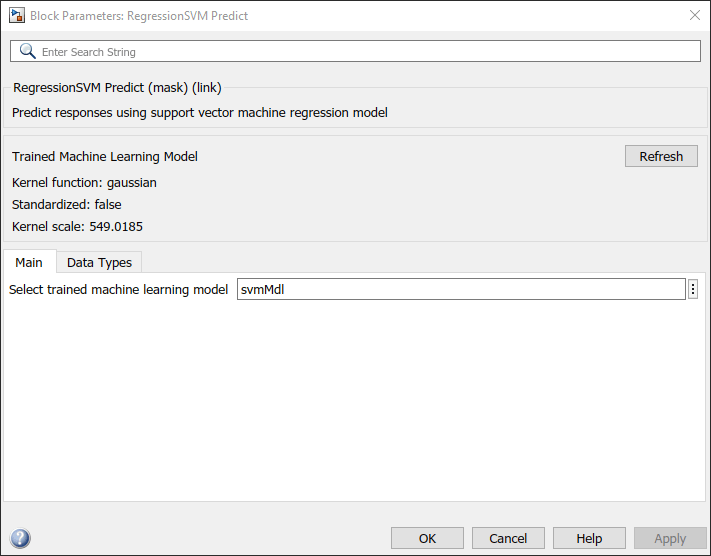Click 'Select trained machine learning model' label
Screen dimensions: 711x556
(x=119, y=290)
